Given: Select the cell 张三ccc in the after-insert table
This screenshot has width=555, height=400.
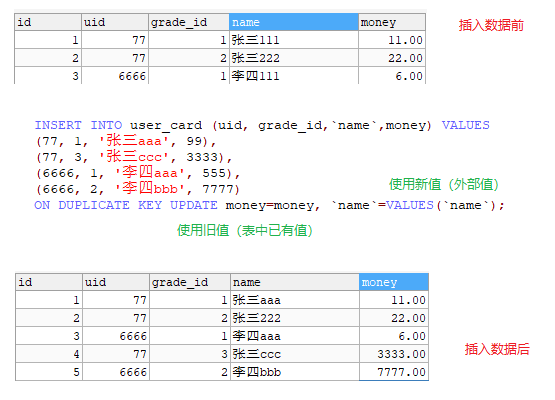Looking at the screenshot, I should tap(295, 354).
